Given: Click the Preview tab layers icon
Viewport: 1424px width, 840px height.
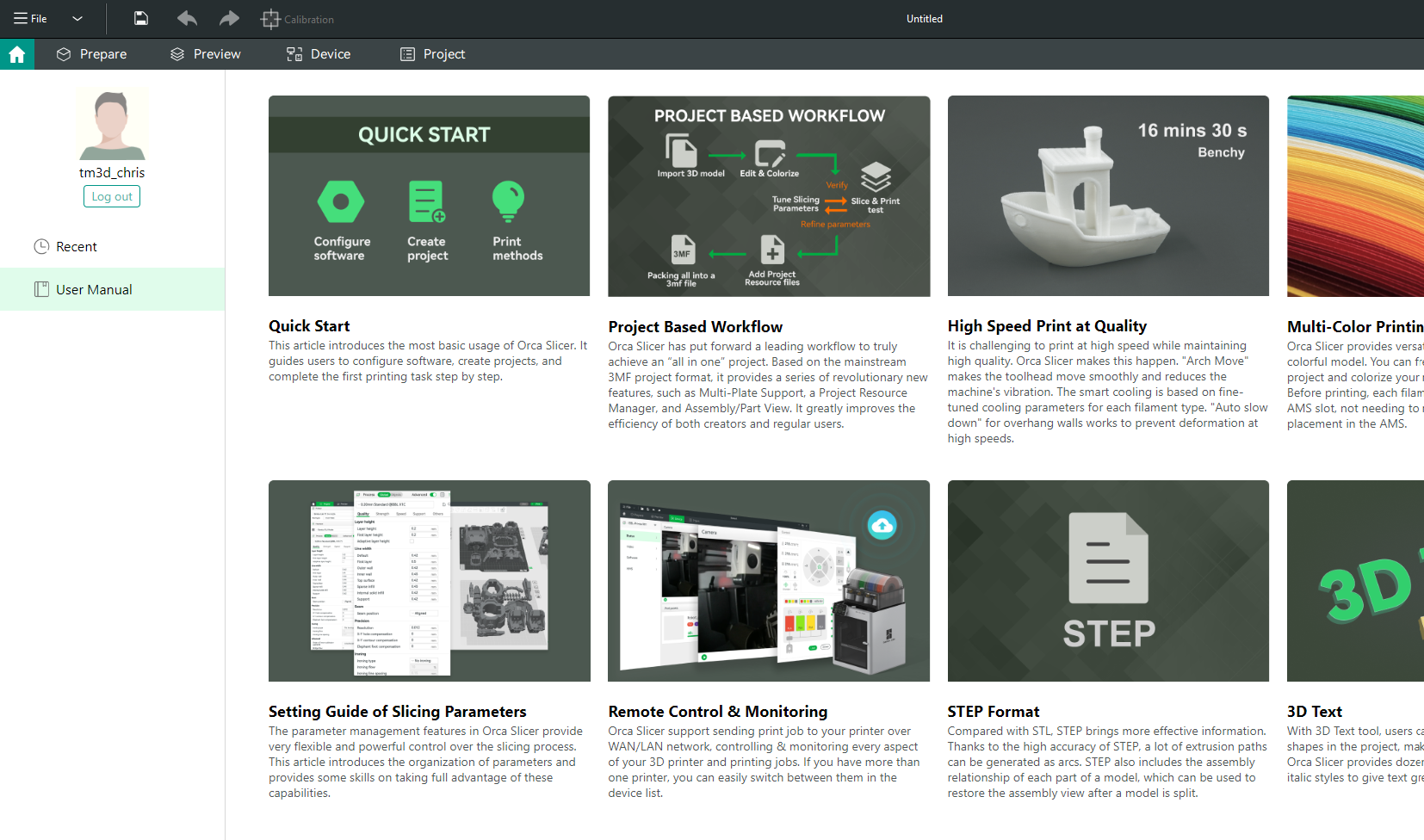Looking at the screenshot, I should click(177, 54).
